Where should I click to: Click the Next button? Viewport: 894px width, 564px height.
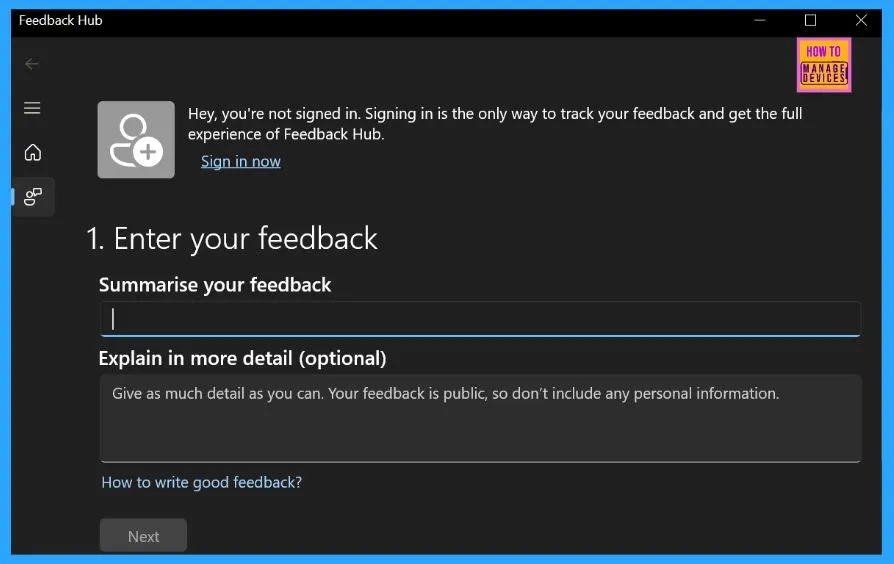[x=143, y=535]
